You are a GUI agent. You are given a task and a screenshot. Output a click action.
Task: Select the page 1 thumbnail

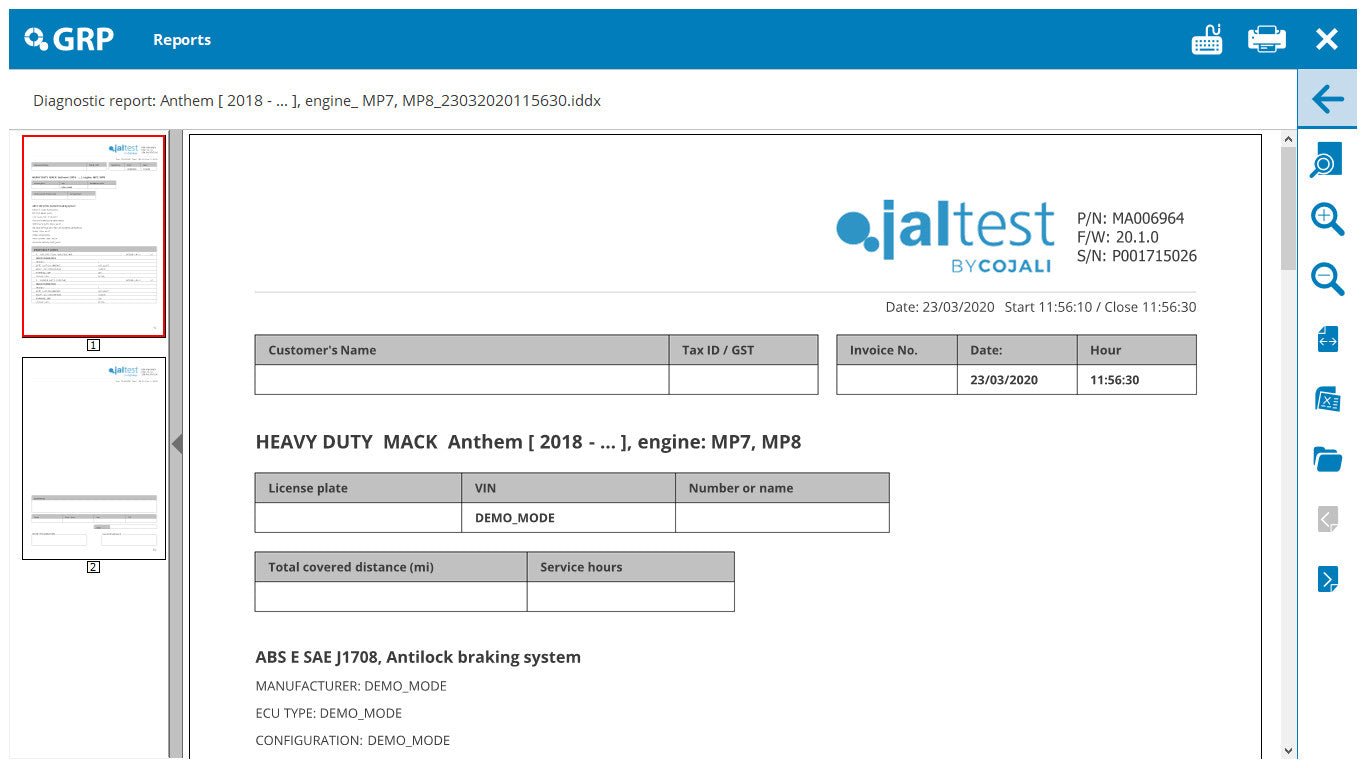click(92, 236)
